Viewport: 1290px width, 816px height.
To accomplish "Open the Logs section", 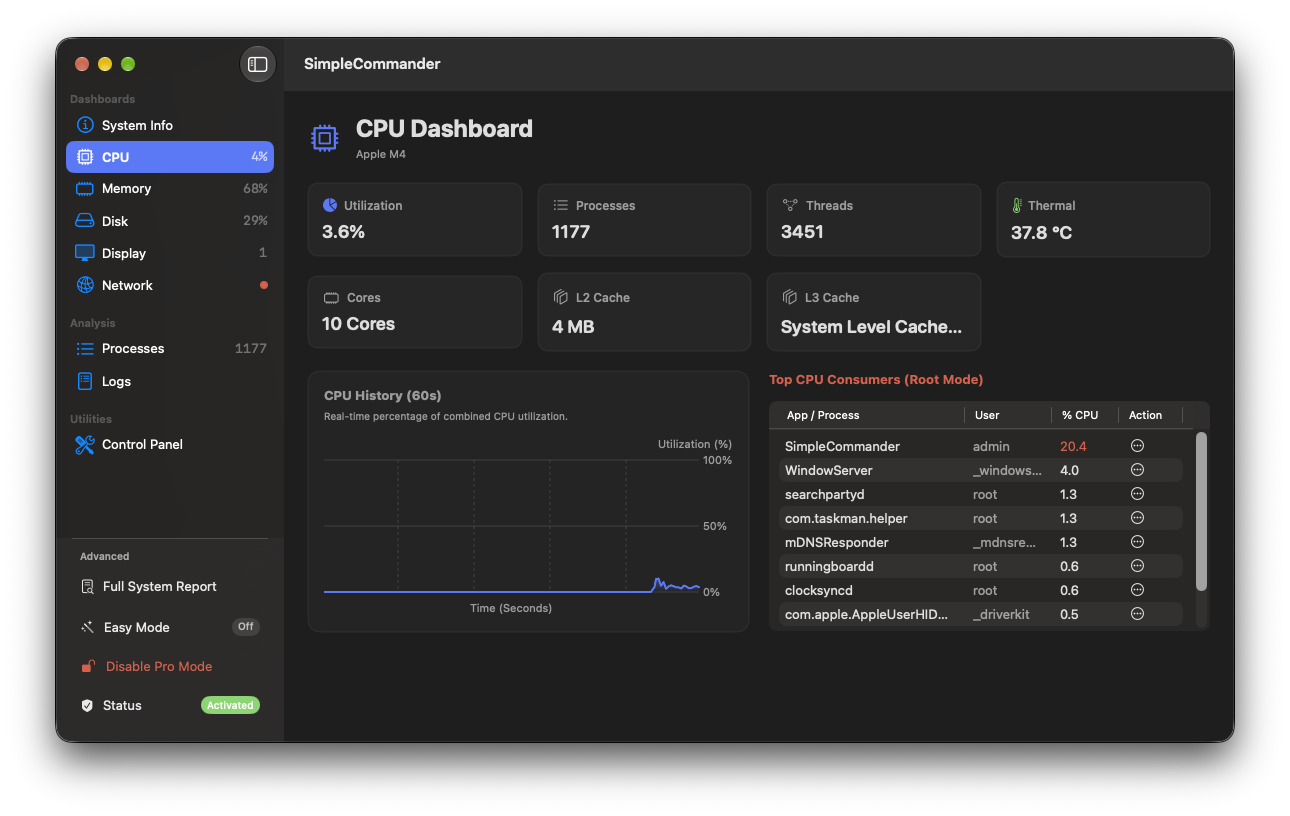I will tap(170, 381).
